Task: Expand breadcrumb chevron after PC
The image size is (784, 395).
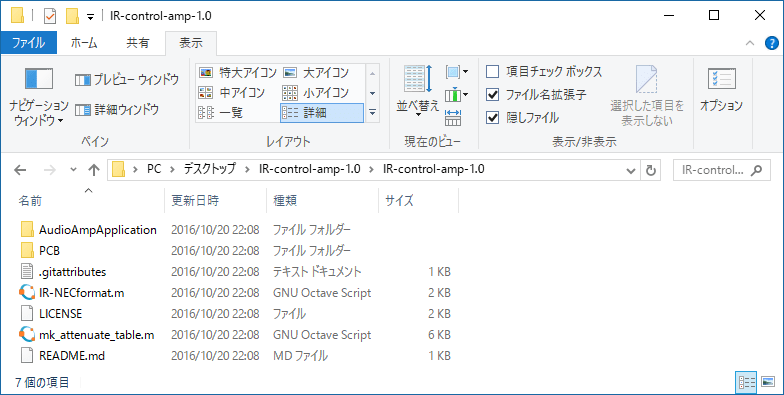Action: click(172, 170)
